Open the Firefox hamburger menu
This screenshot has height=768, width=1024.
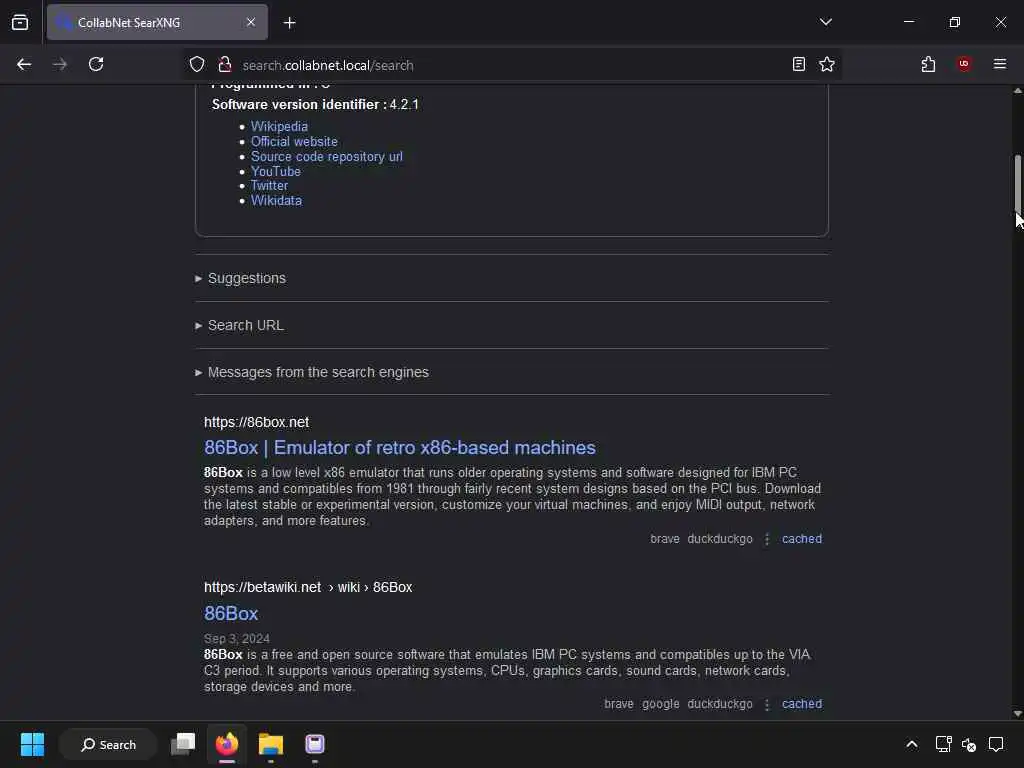pos(1000,64)
